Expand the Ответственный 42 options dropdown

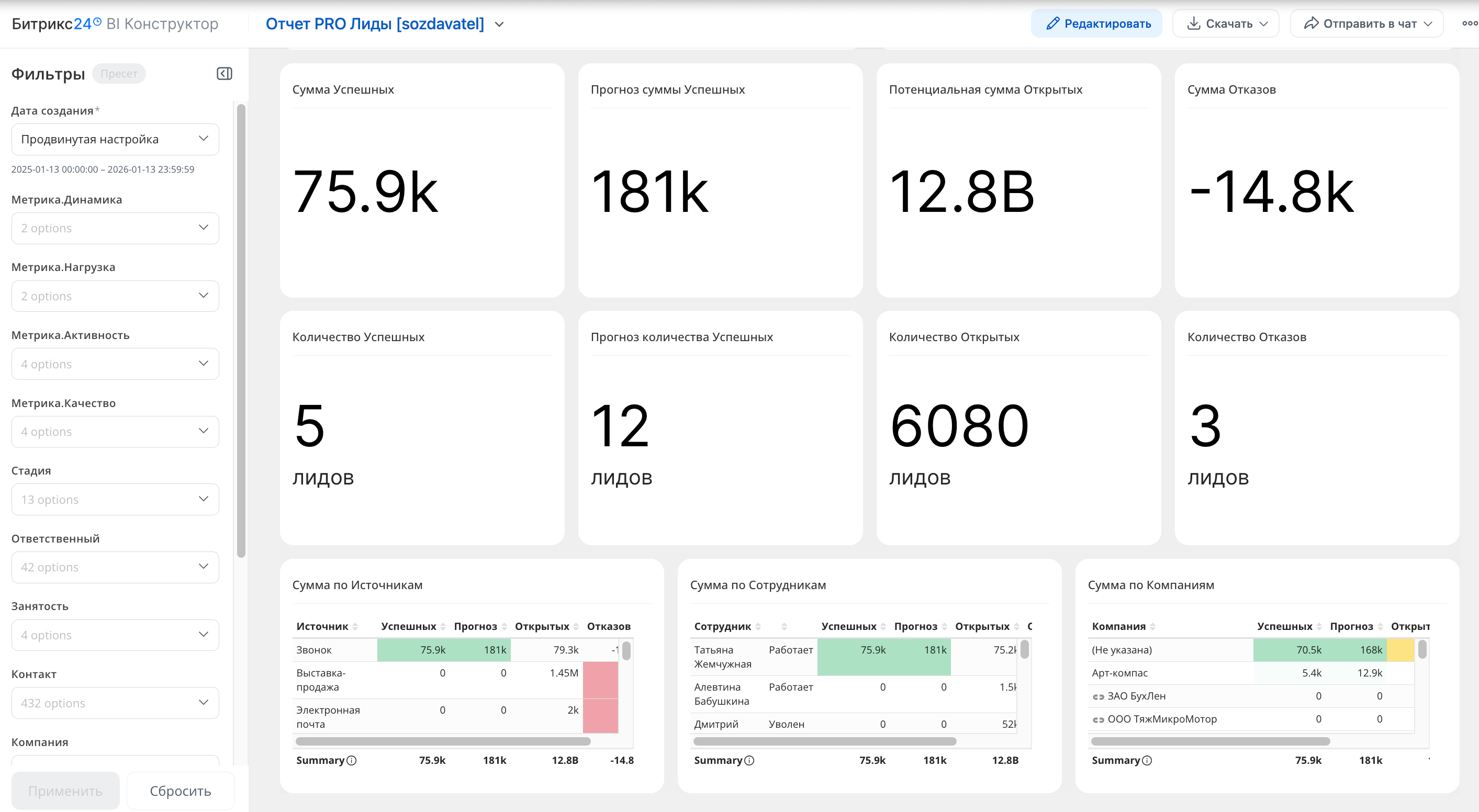[115, 567]
